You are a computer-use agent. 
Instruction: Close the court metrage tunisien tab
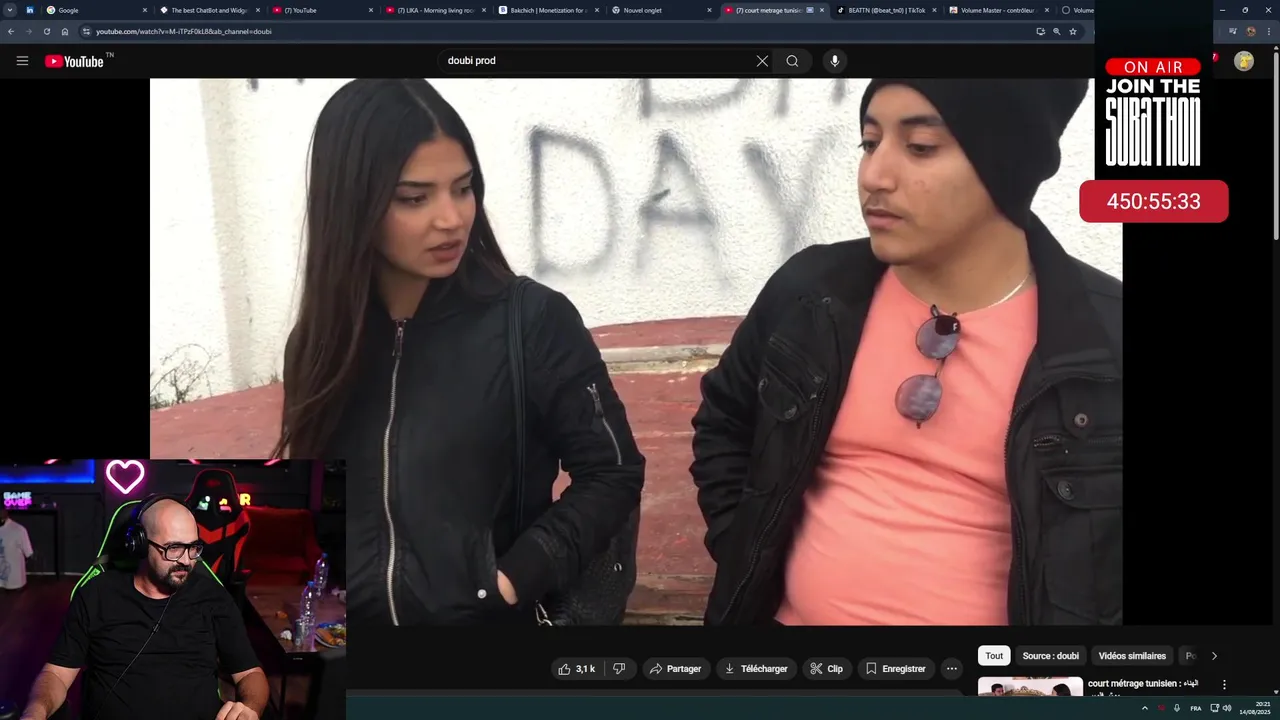coord(822,10)
